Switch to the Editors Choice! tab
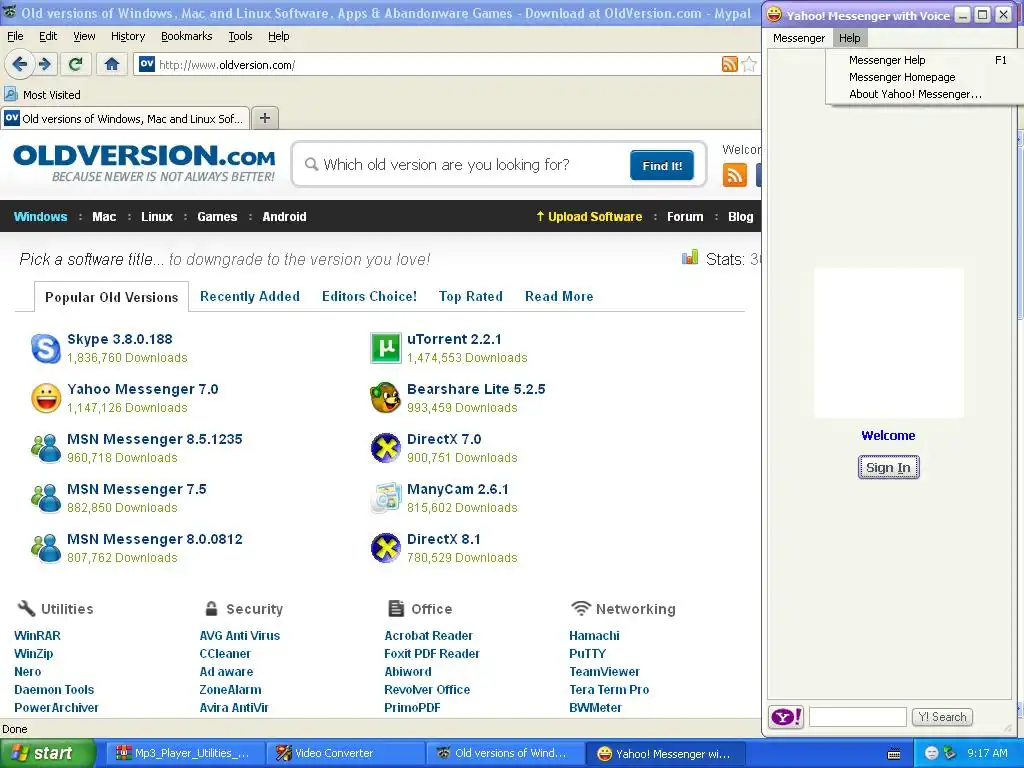Viewport: 1024px width, 768px height. [369, 296]
